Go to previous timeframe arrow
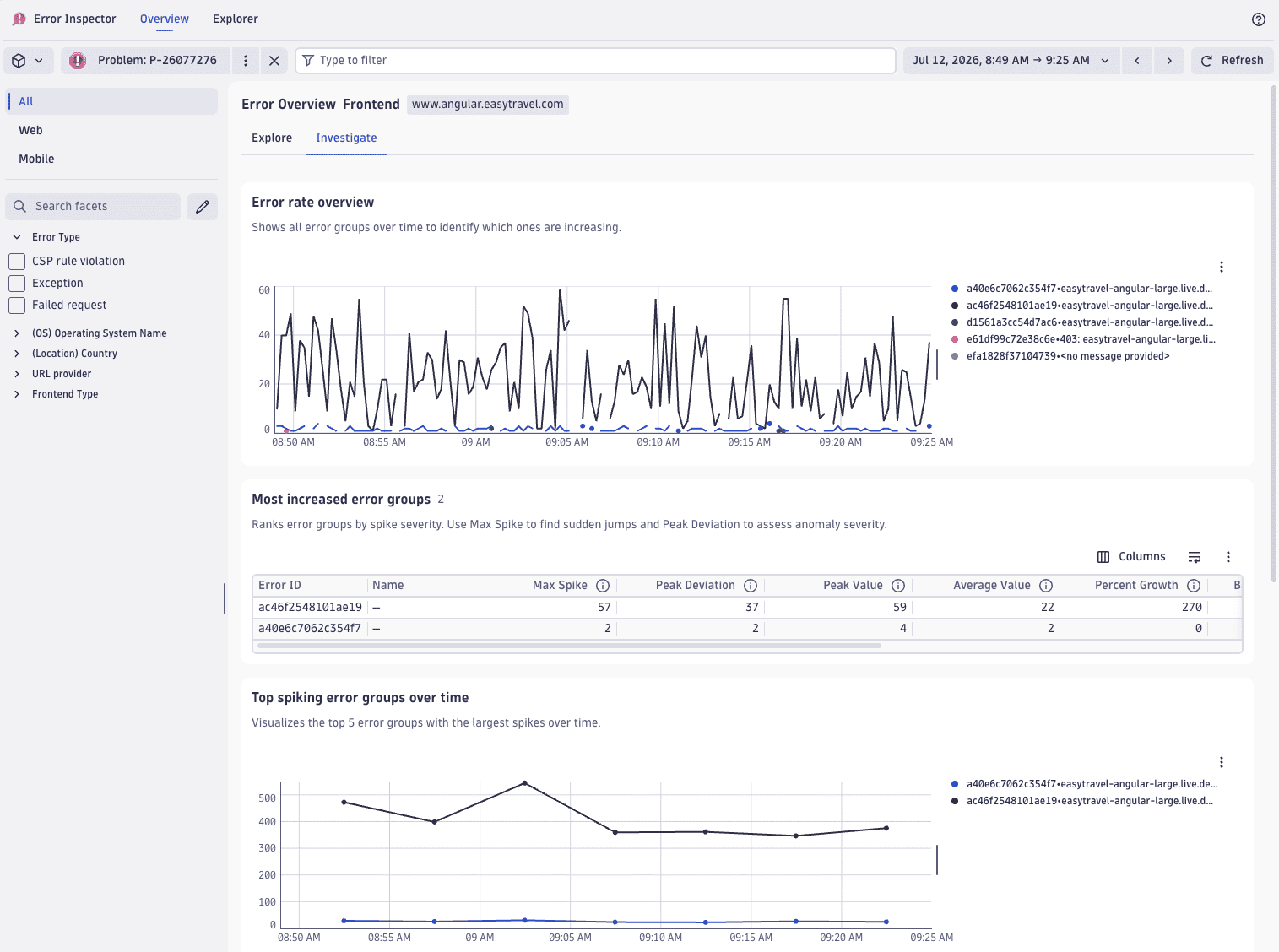 click(x=1137, y=61)
